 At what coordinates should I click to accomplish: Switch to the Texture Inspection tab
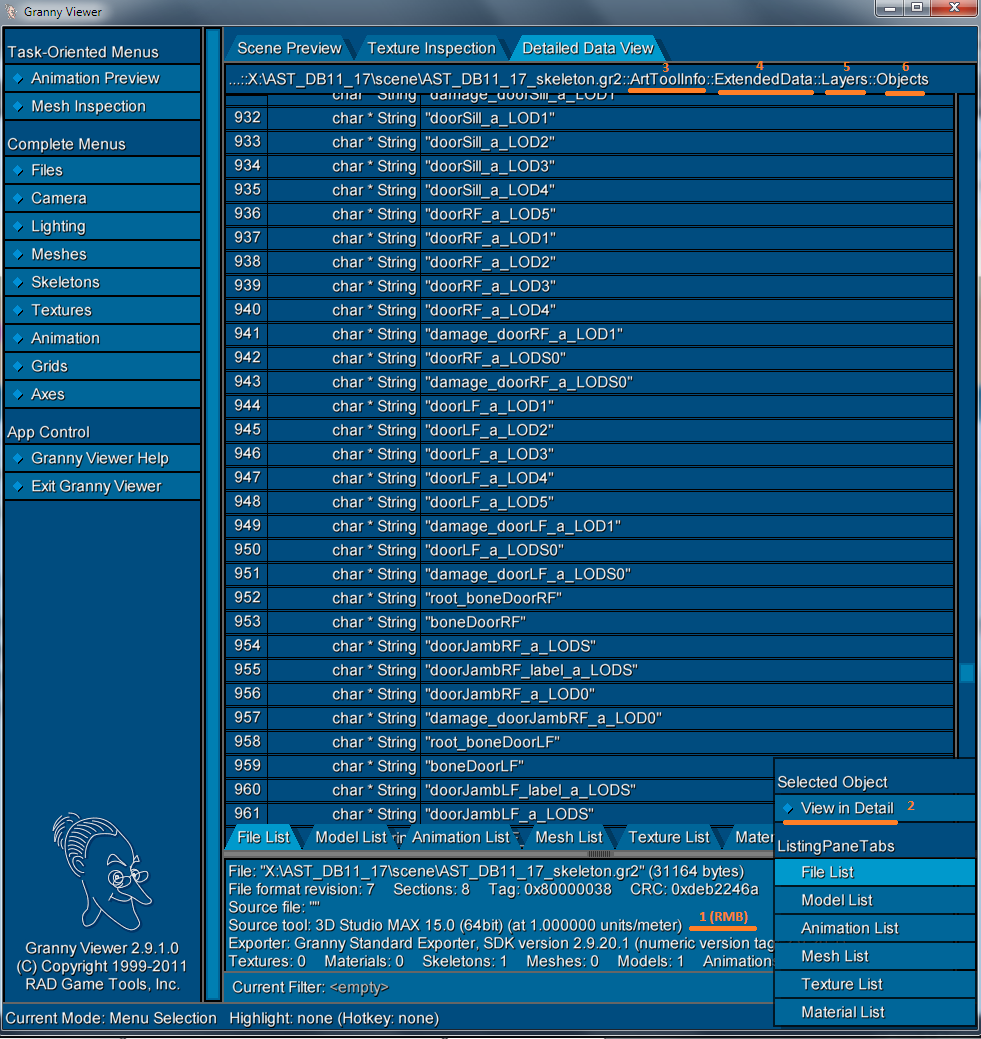point(431,48)
